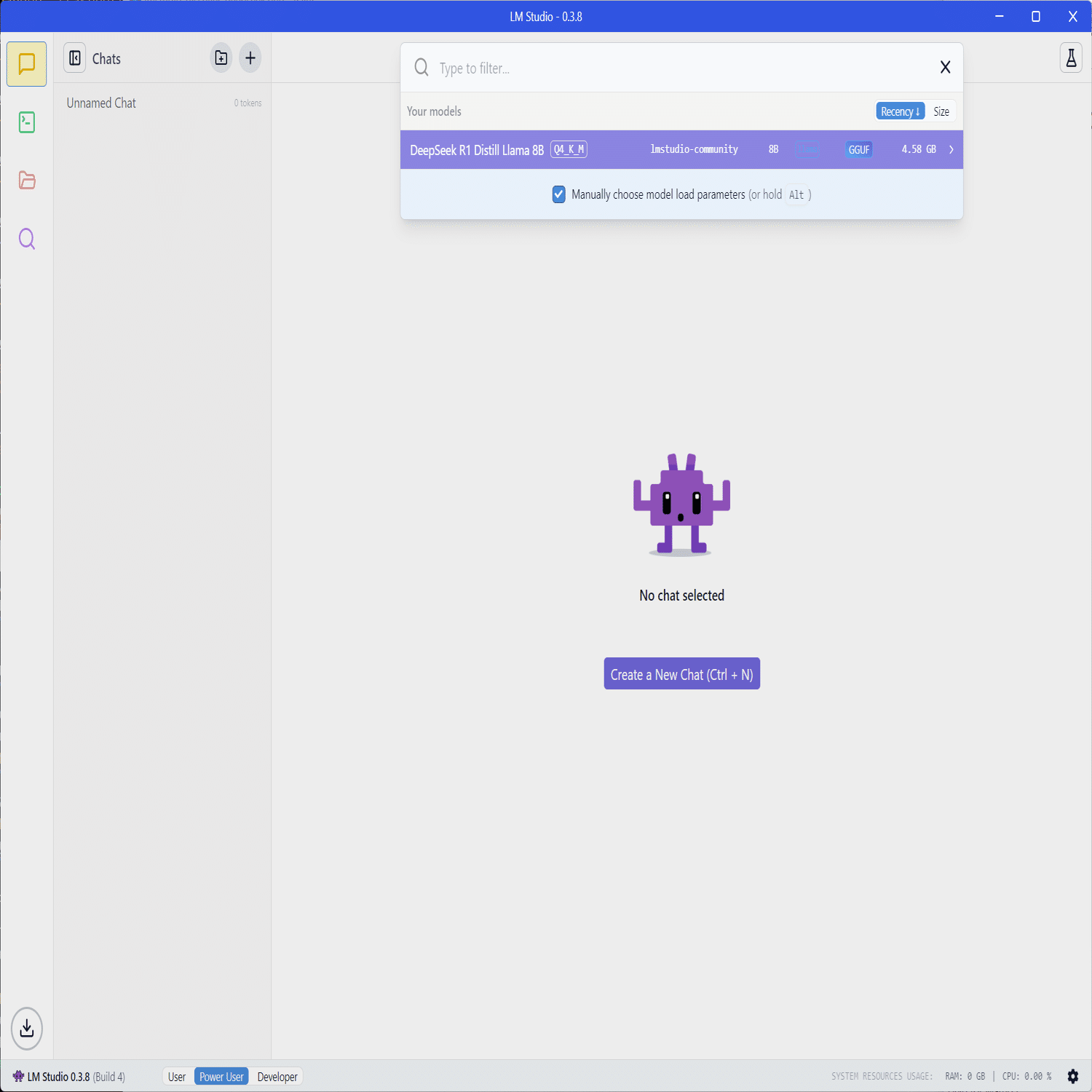Click Create a New Chat button

(682, 674)
